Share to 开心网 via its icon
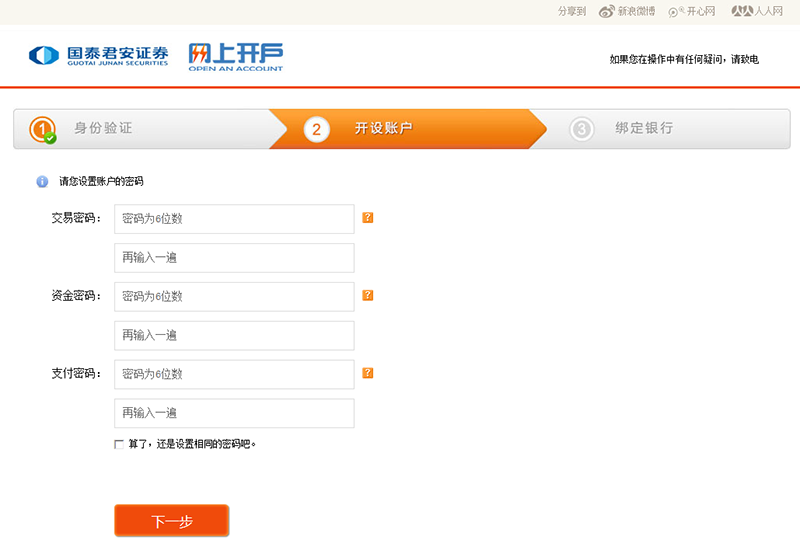Viewport: 800px width, 547px height. tap(675, 12)
